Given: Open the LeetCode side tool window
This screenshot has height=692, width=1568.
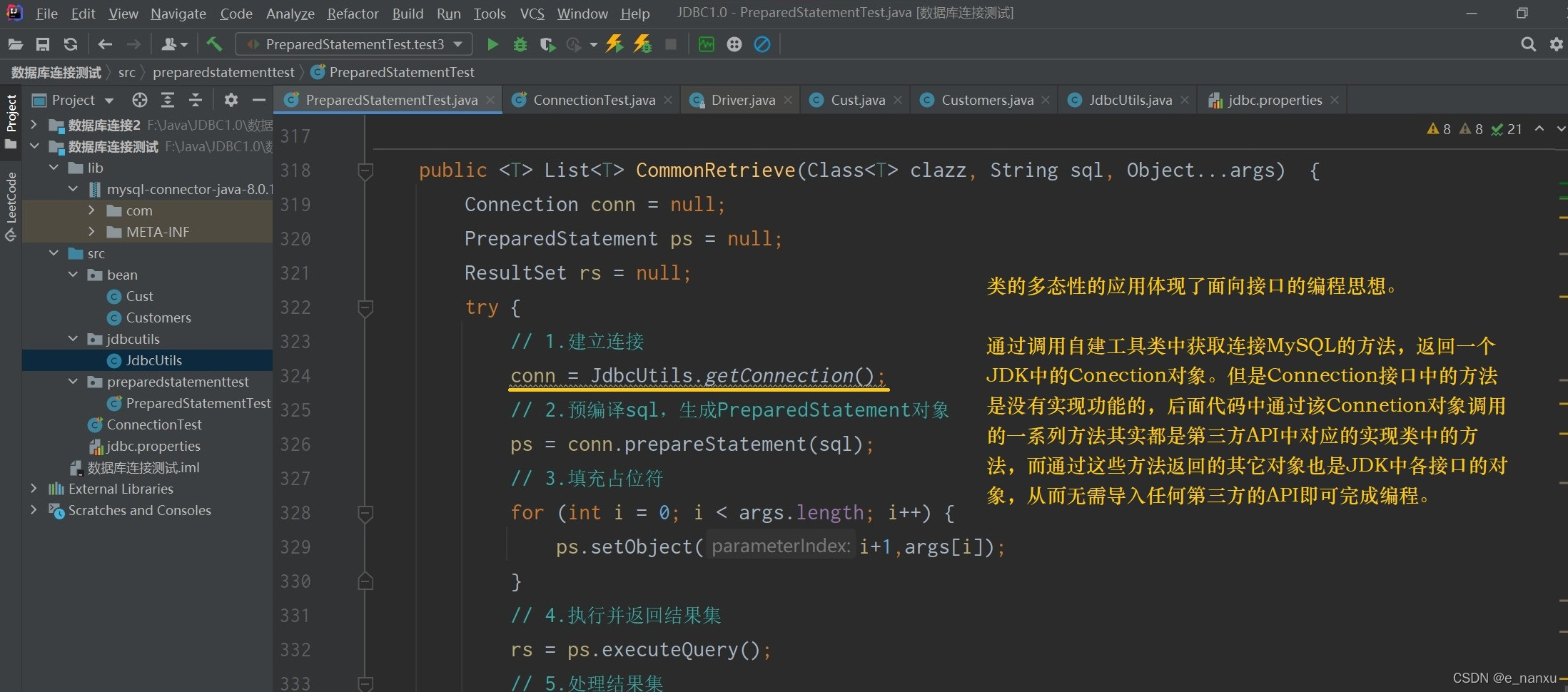Looking at the screenshot, I should coord(11,207).
